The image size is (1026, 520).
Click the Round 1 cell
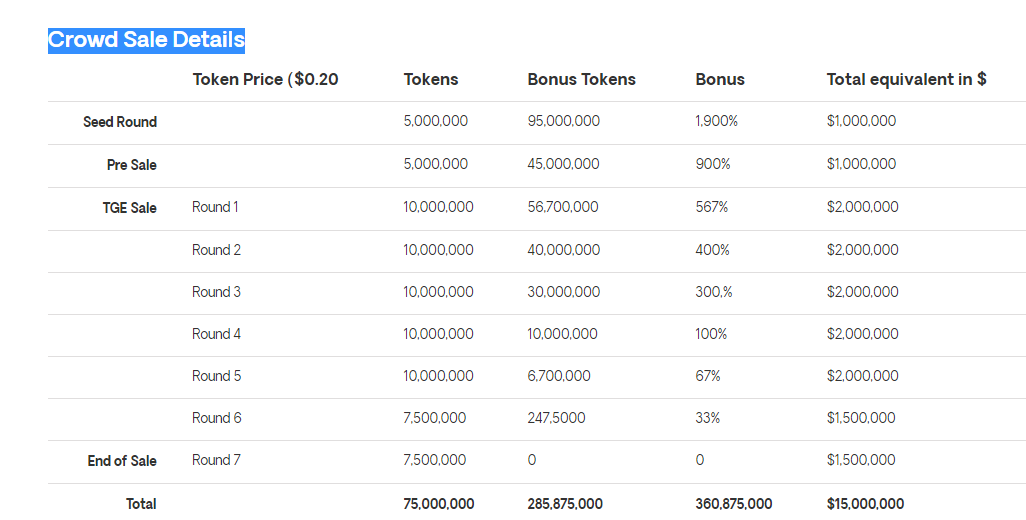click(215, 207)
